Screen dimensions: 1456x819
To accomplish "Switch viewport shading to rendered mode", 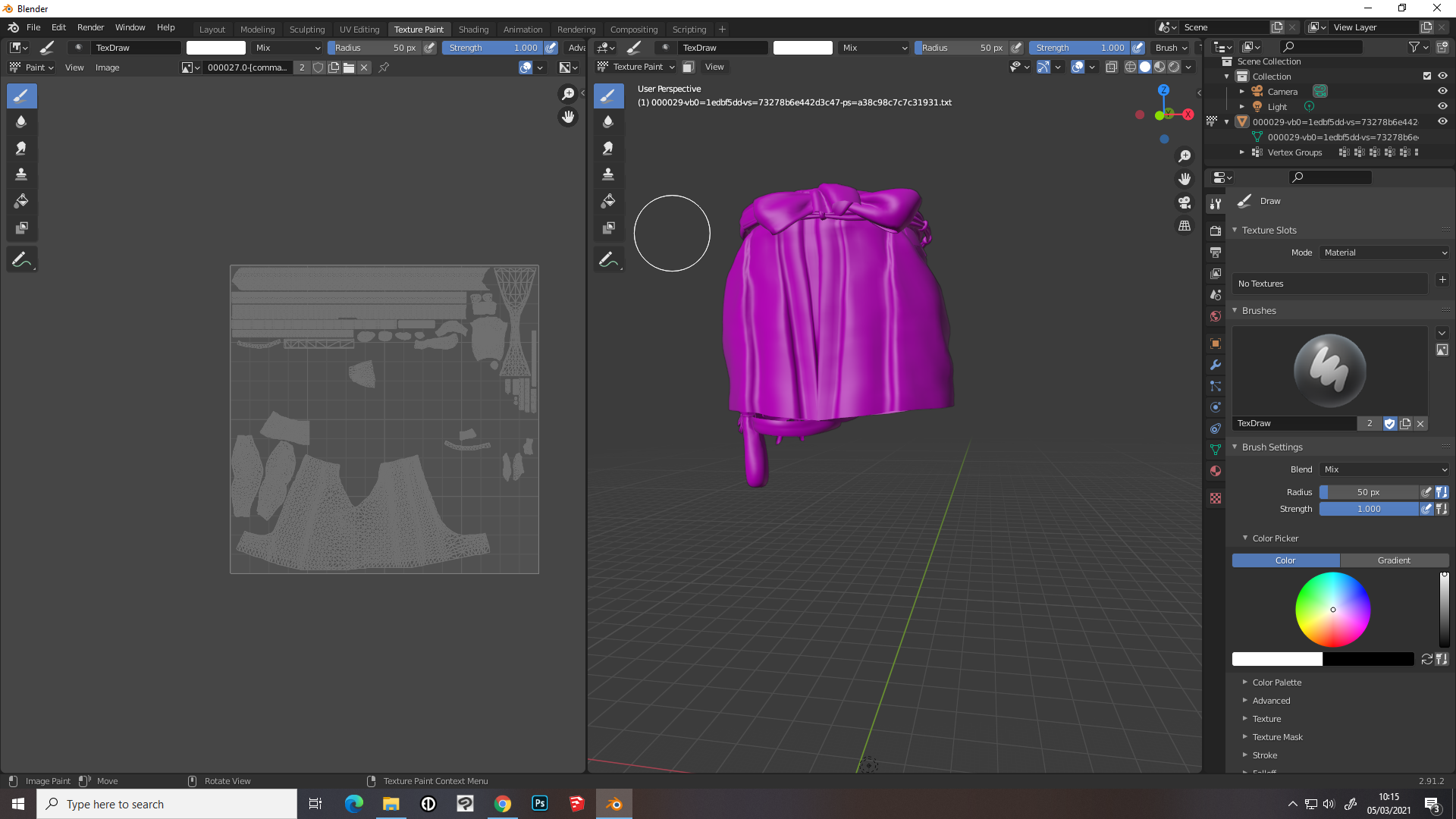I will tap(1174, 67).
